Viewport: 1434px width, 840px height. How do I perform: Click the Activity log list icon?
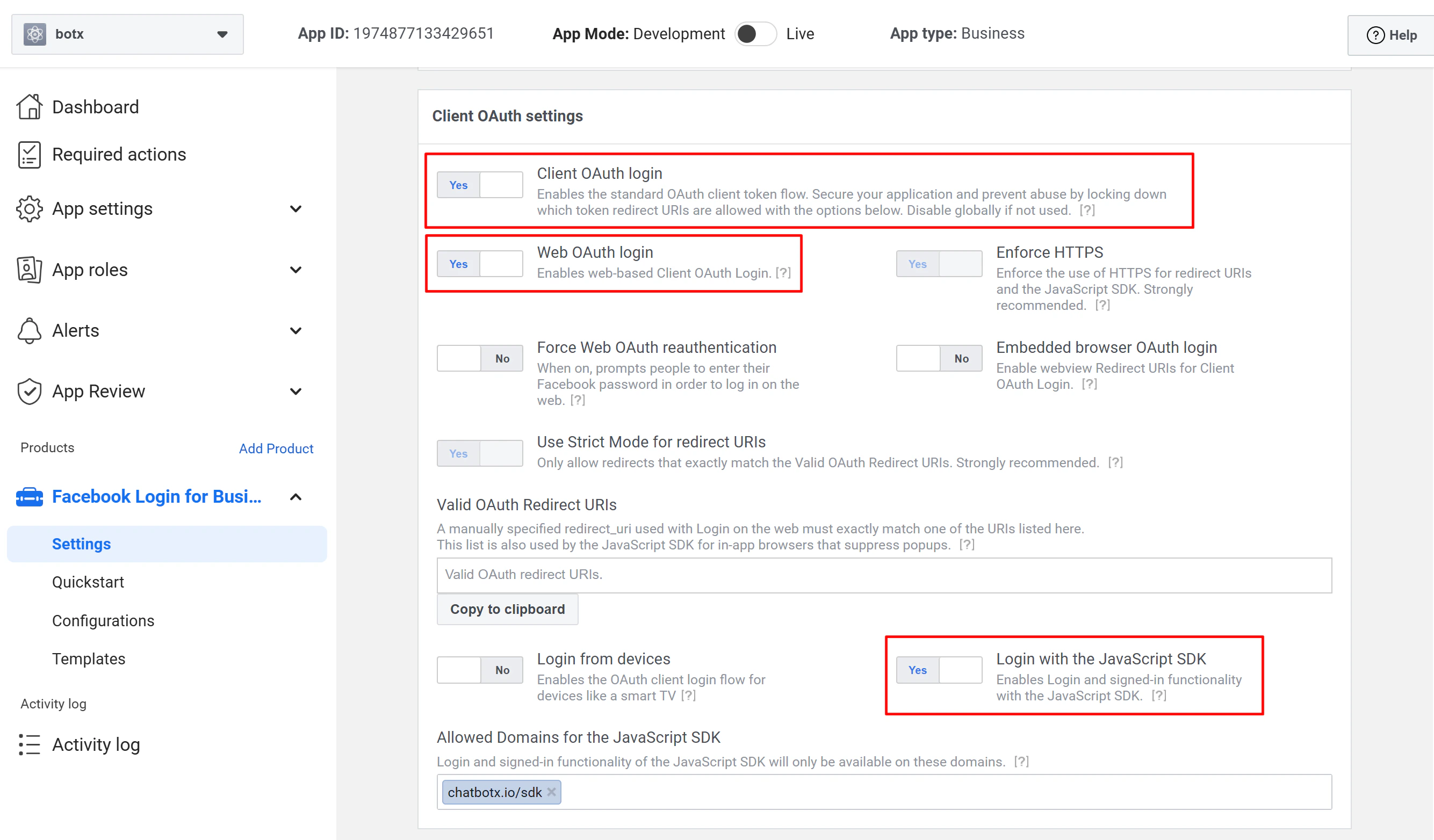(29, 744)
